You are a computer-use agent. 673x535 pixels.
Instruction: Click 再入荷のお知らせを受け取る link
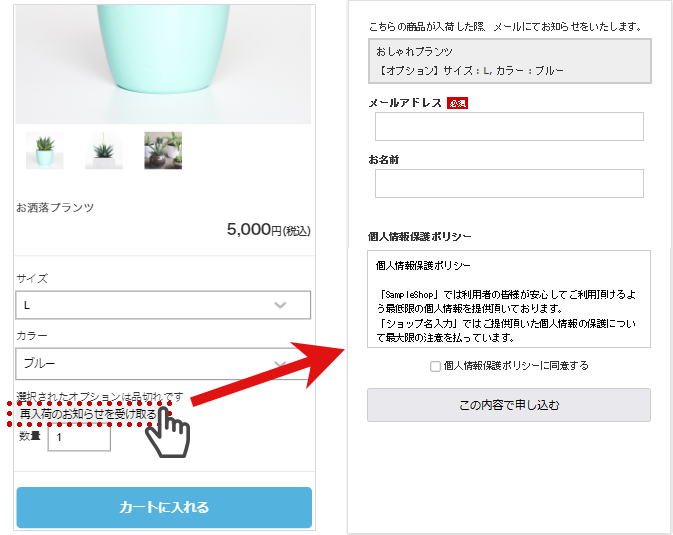(x=88, y=414)
